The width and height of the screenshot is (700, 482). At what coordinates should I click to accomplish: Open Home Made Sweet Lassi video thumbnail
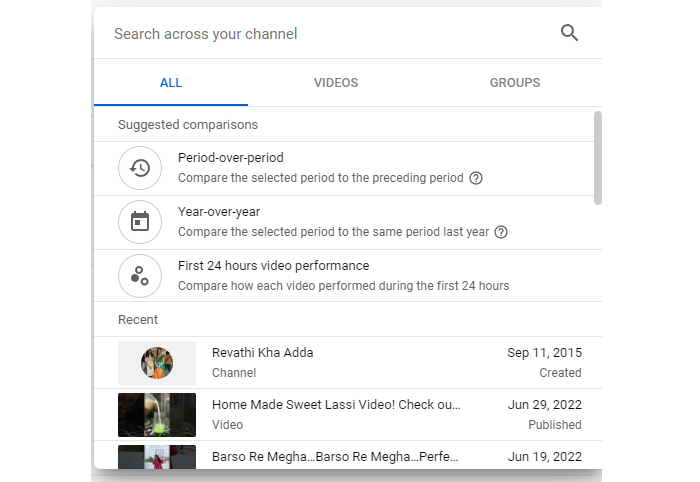pos(157,415)
